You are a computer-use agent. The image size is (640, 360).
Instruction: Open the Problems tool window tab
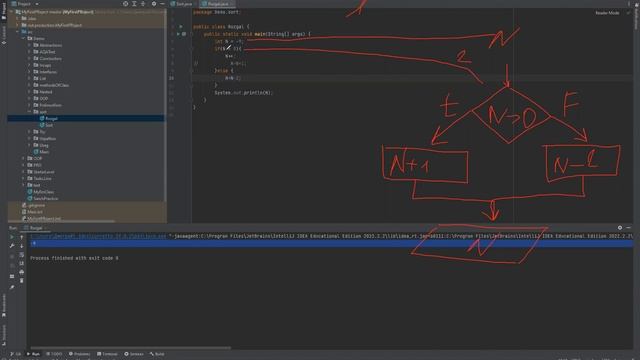point(79,354)
